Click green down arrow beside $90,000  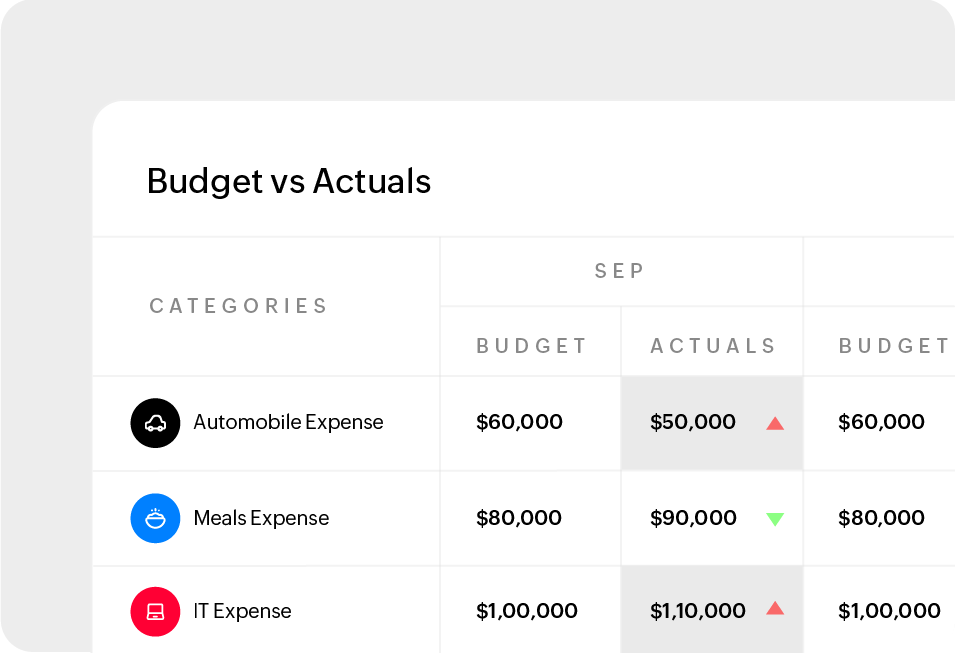point(774,519)
